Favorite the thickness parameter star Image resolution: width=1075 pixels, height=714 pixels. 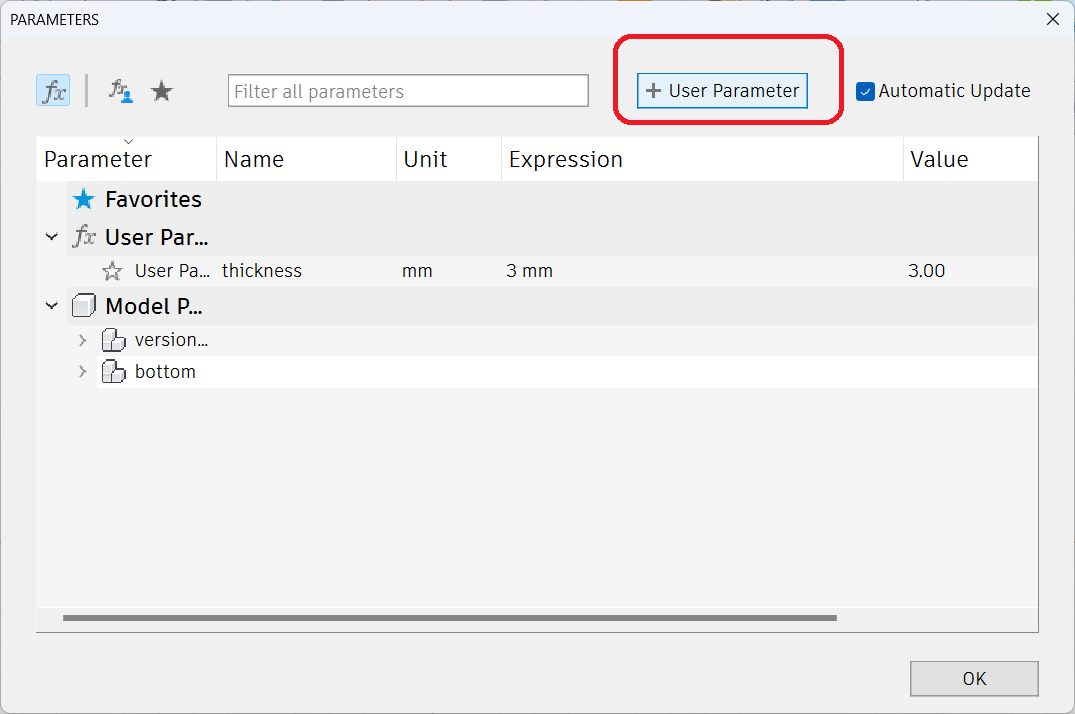tap(112, 271)
